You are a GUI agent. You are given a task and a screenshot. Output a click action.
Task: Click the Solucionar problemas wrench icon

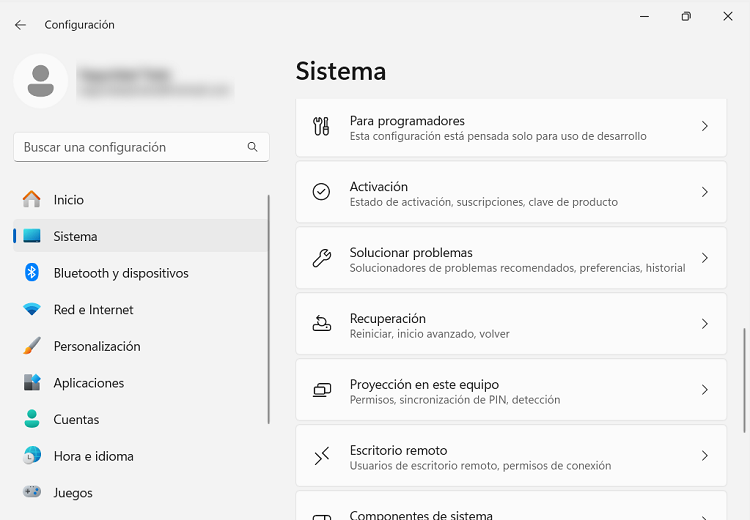(321, 259)
